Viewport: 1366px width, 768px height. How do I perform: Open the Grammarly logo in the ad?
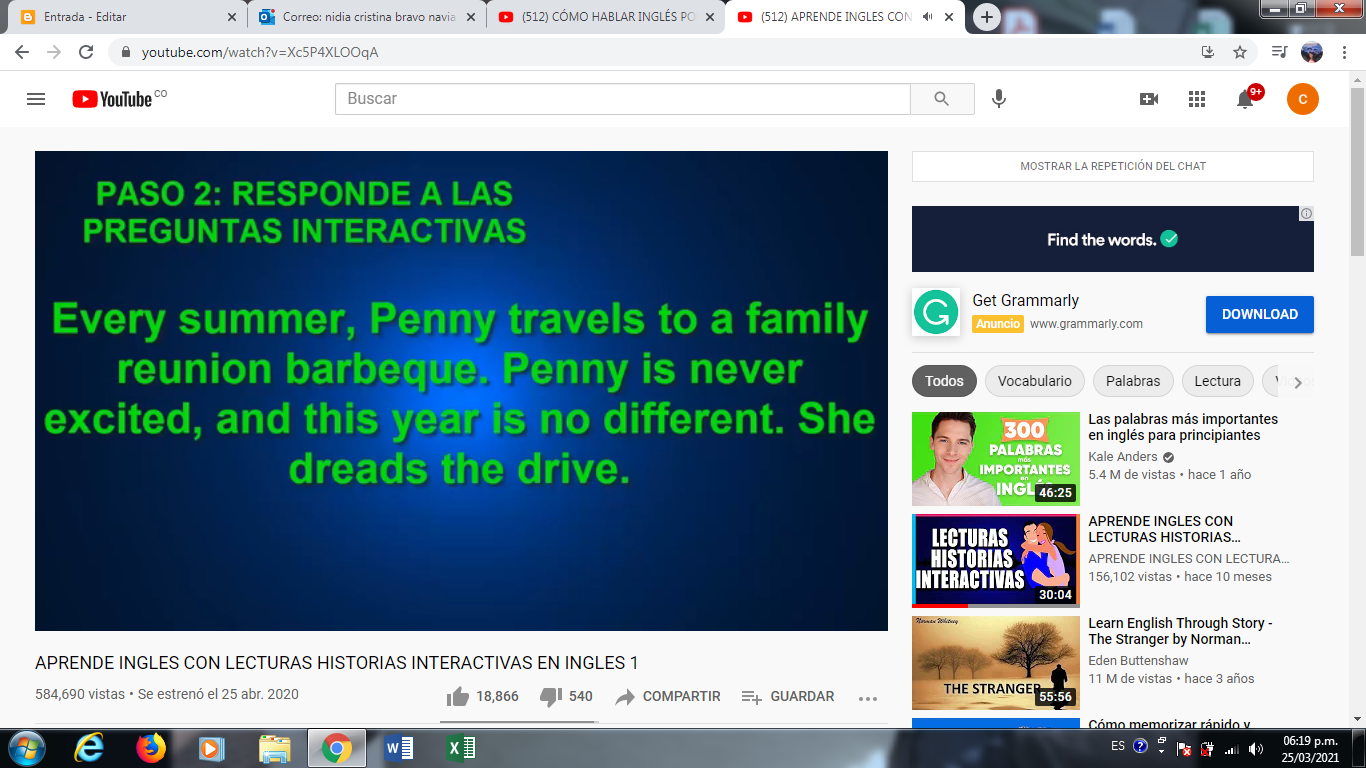point(936,312)
